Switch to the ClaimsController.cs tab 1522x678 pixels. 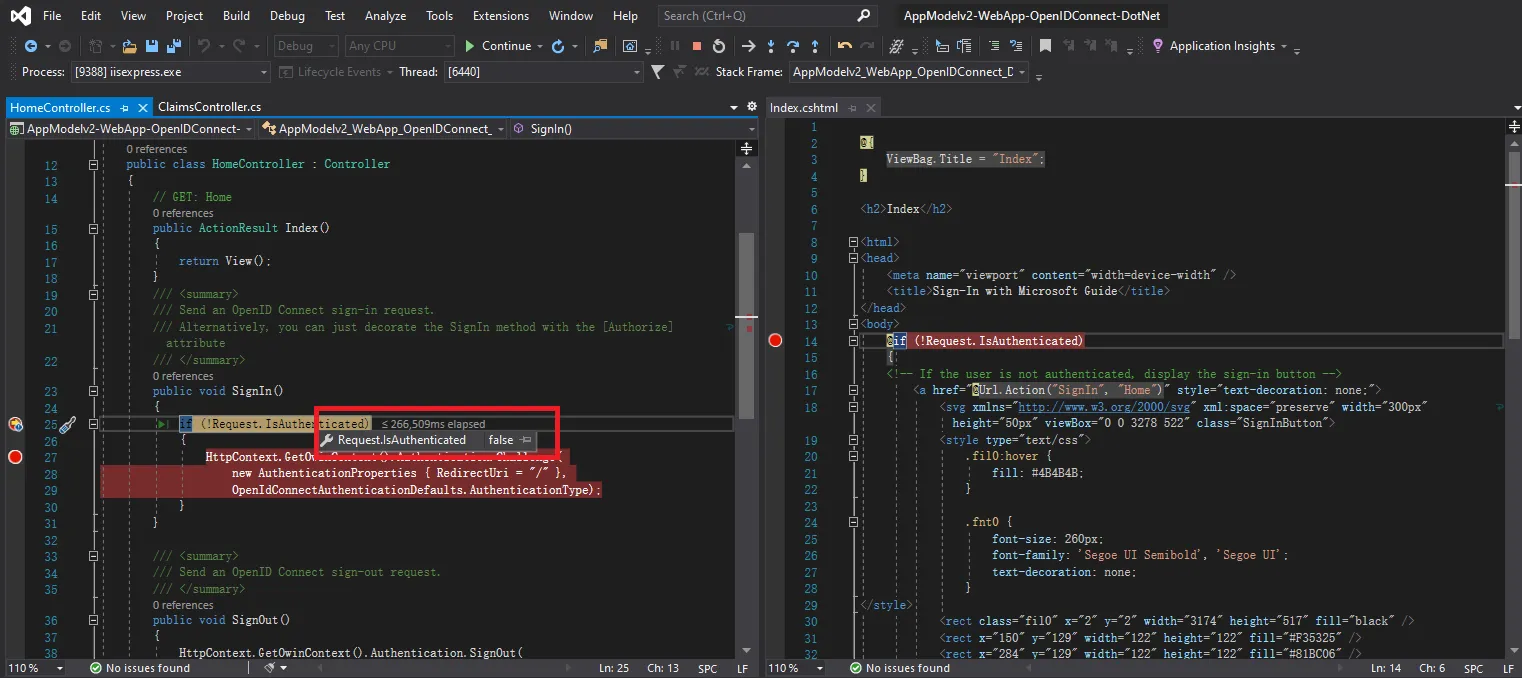pos(209,107)
